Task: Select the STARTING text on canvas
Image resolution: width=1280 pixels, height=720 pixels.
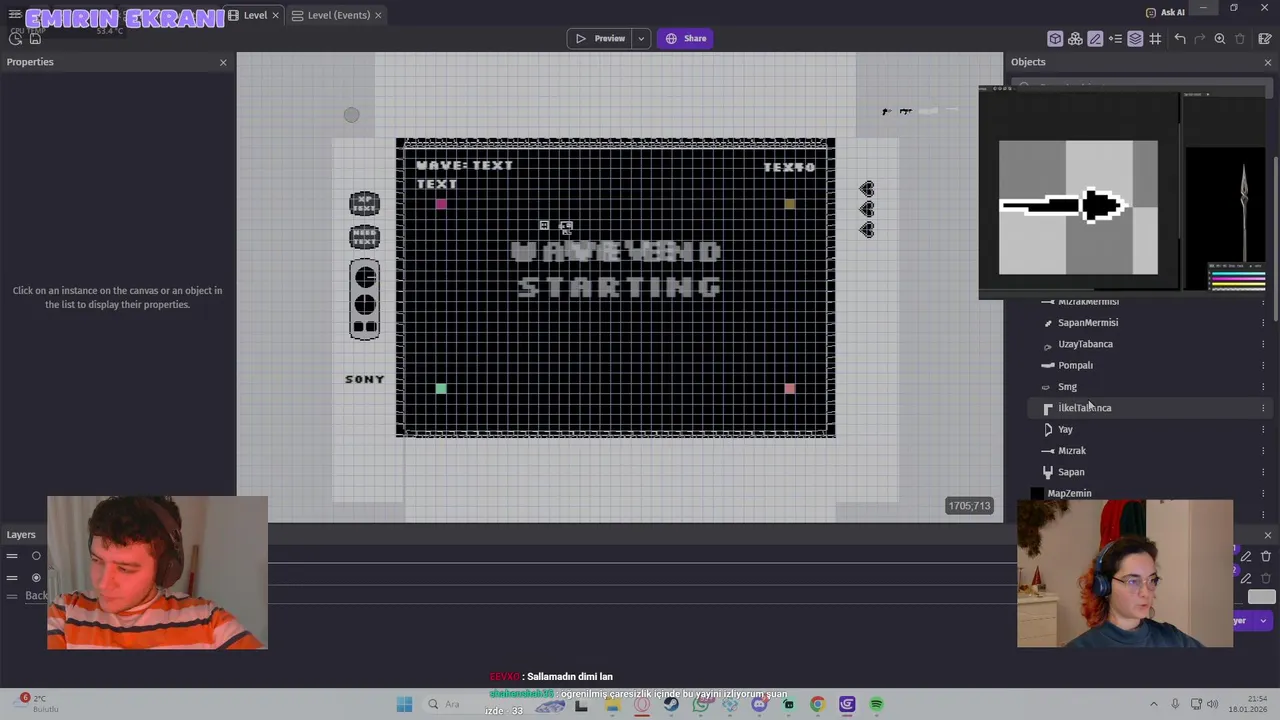Action: (x=619, y=288)
